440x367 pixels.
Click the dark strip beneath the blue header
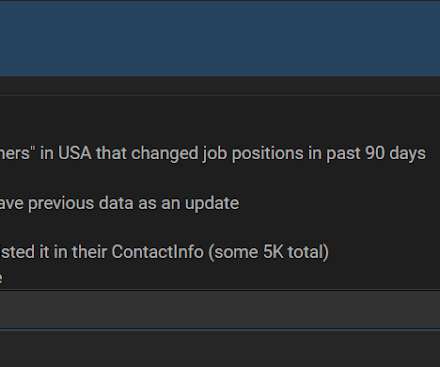coord(220,86)
